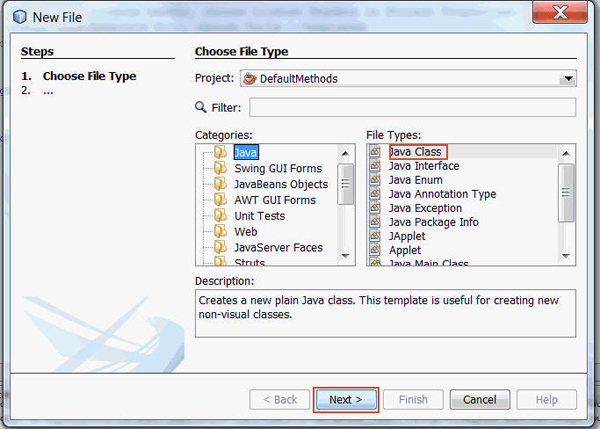Click the Java Exception file icon
The image size is (600, 429).
(x=375, y=208)
